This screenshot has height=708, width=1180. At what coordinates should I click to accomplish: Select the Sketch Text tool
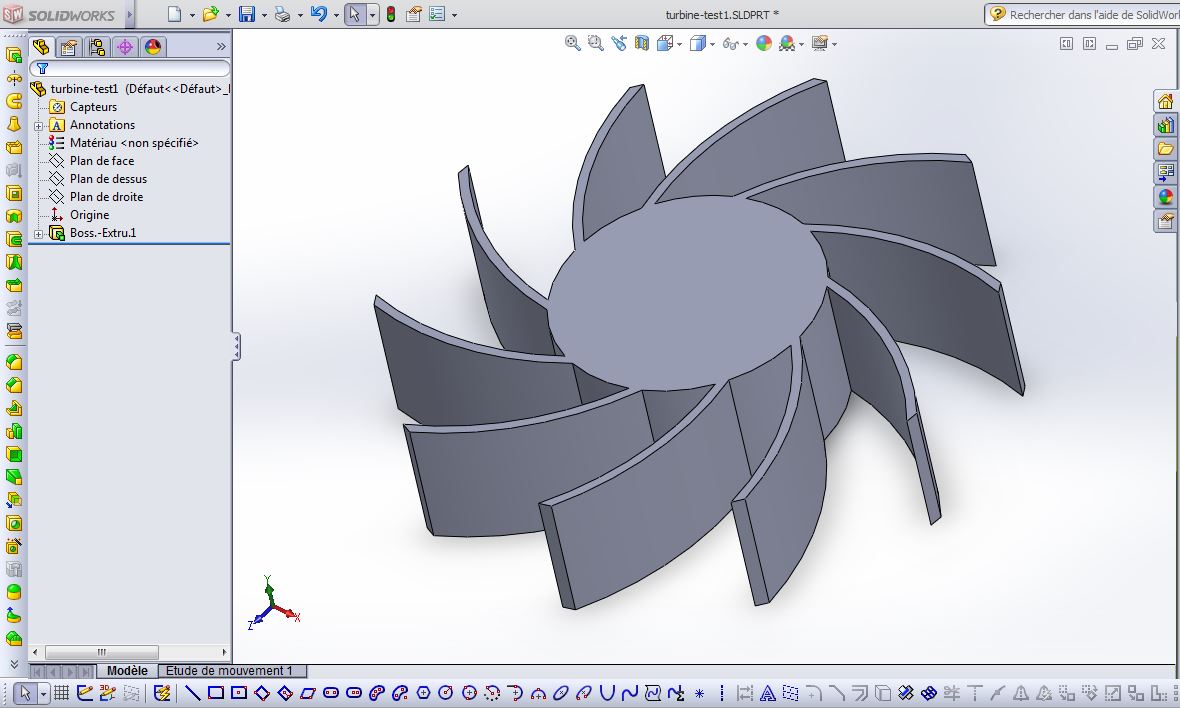768,693
